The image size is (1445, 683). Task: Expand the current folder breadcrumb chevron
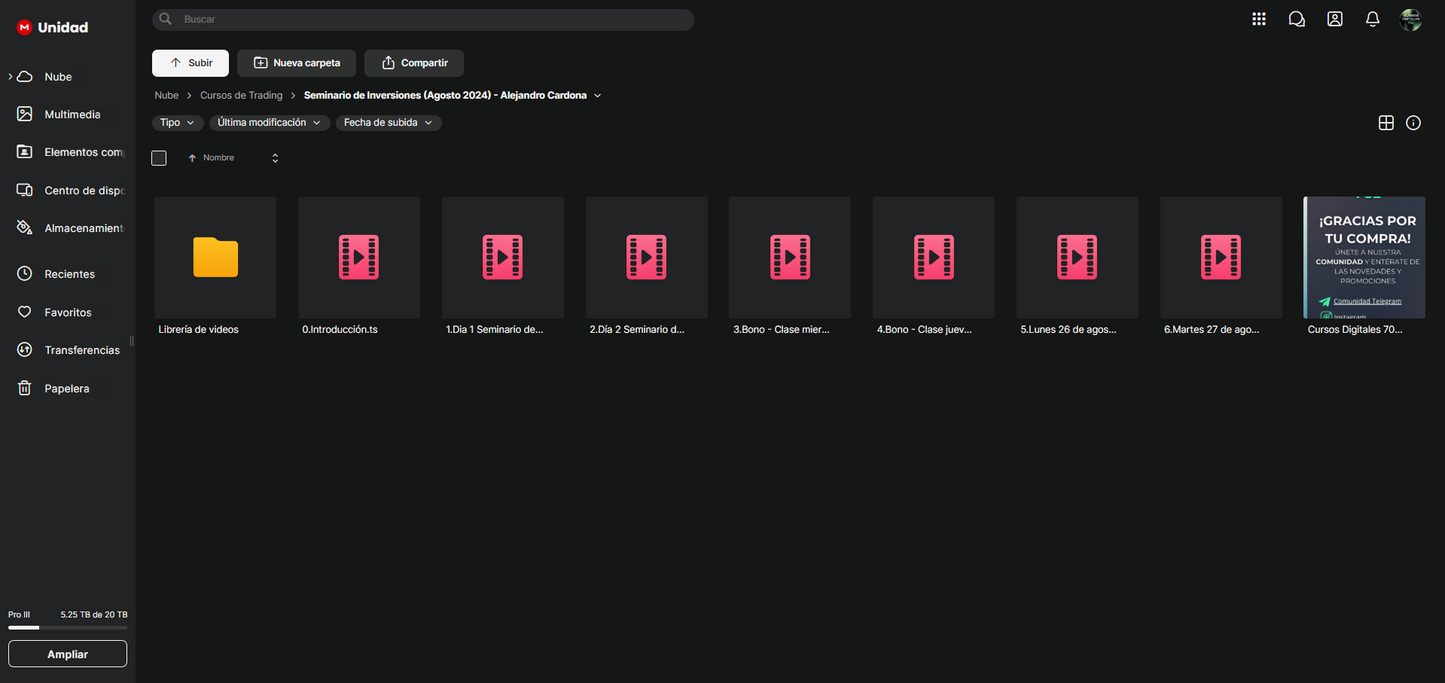(x=597, y=96)
